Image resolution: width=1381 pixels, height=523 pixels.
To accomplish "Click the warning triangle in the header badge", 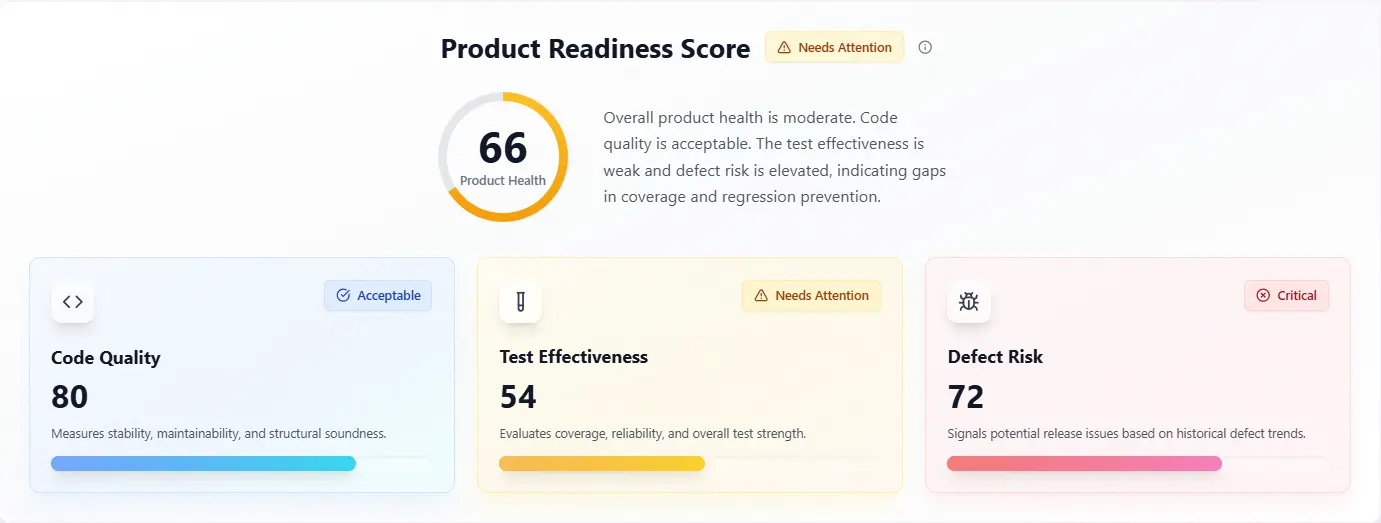I will pyautogui.click(x=784, y=47).
